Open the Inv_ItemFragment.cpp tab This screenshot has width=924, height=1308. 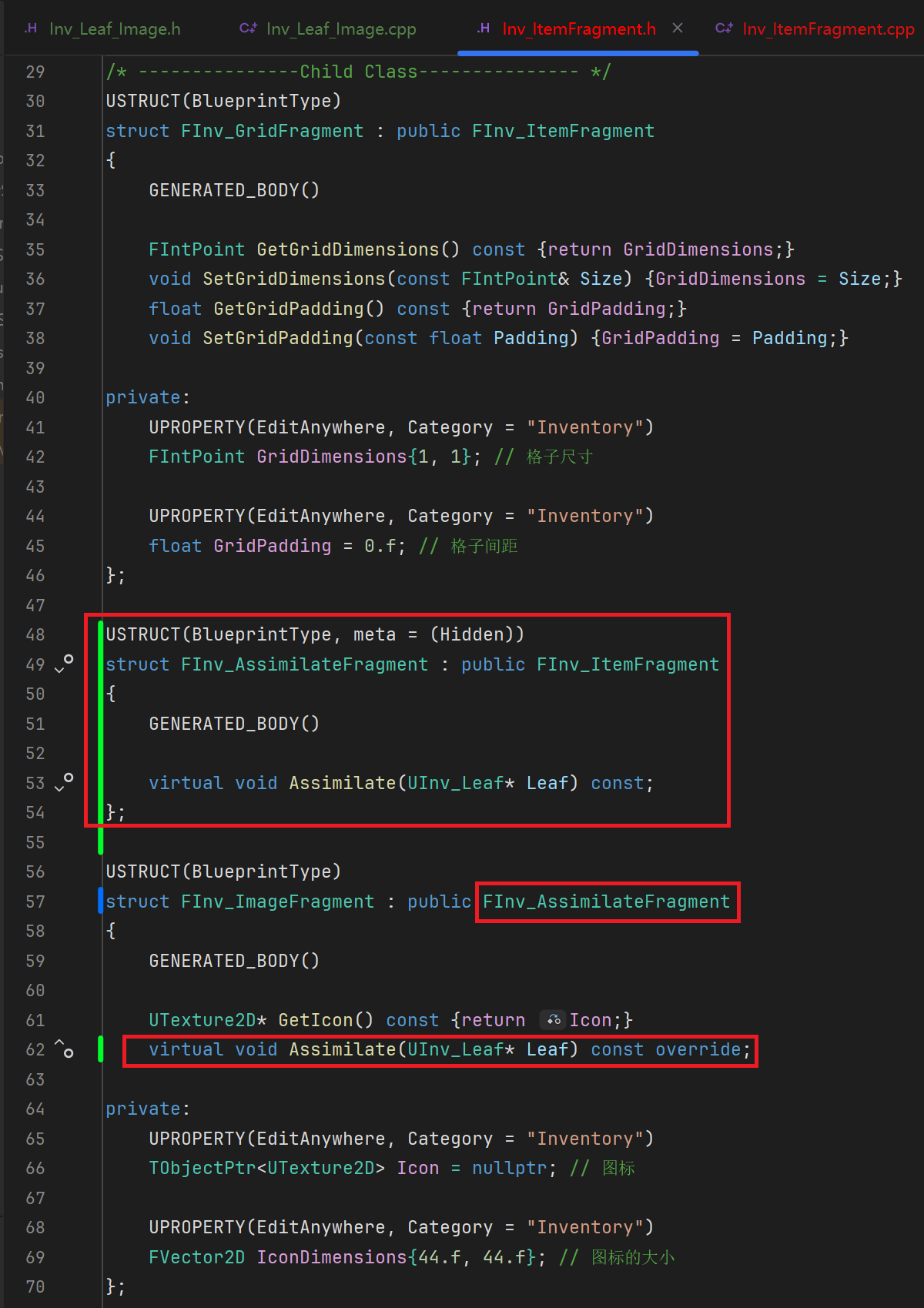coord(815,28)
